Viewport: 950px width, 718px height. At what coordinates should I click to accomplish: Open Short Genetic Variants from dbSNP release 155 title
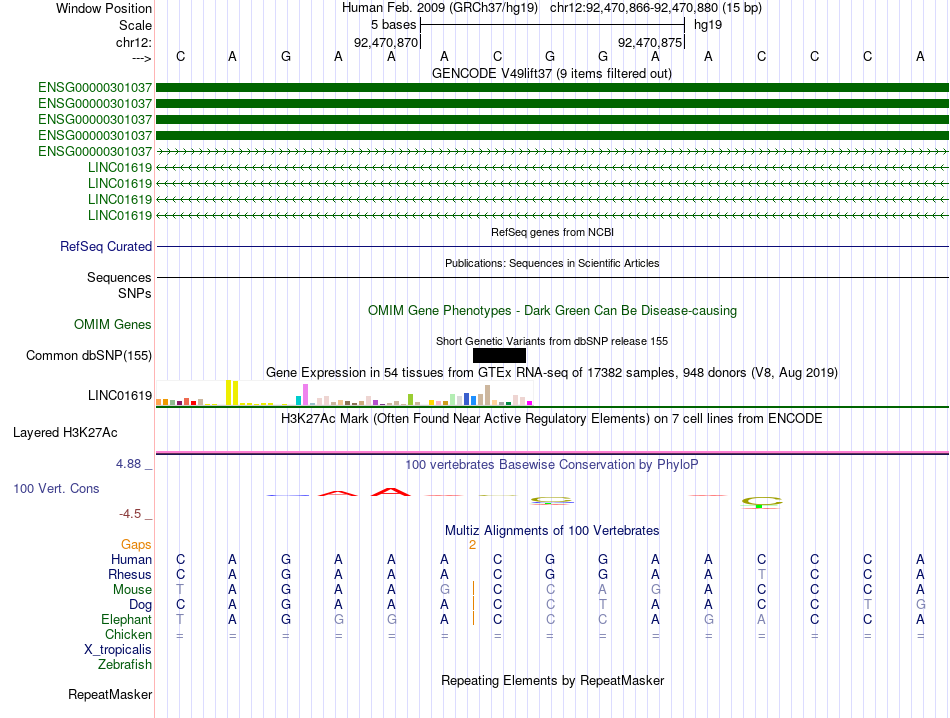pyautogui.click(x=552, y=341)
